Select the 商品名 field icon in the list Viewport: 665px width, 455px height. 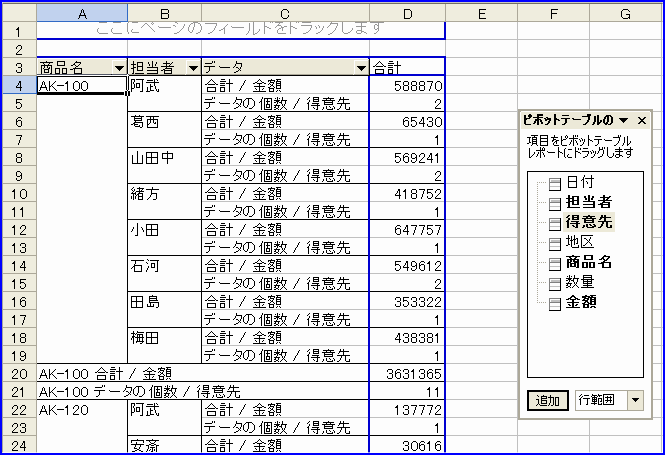554,264
